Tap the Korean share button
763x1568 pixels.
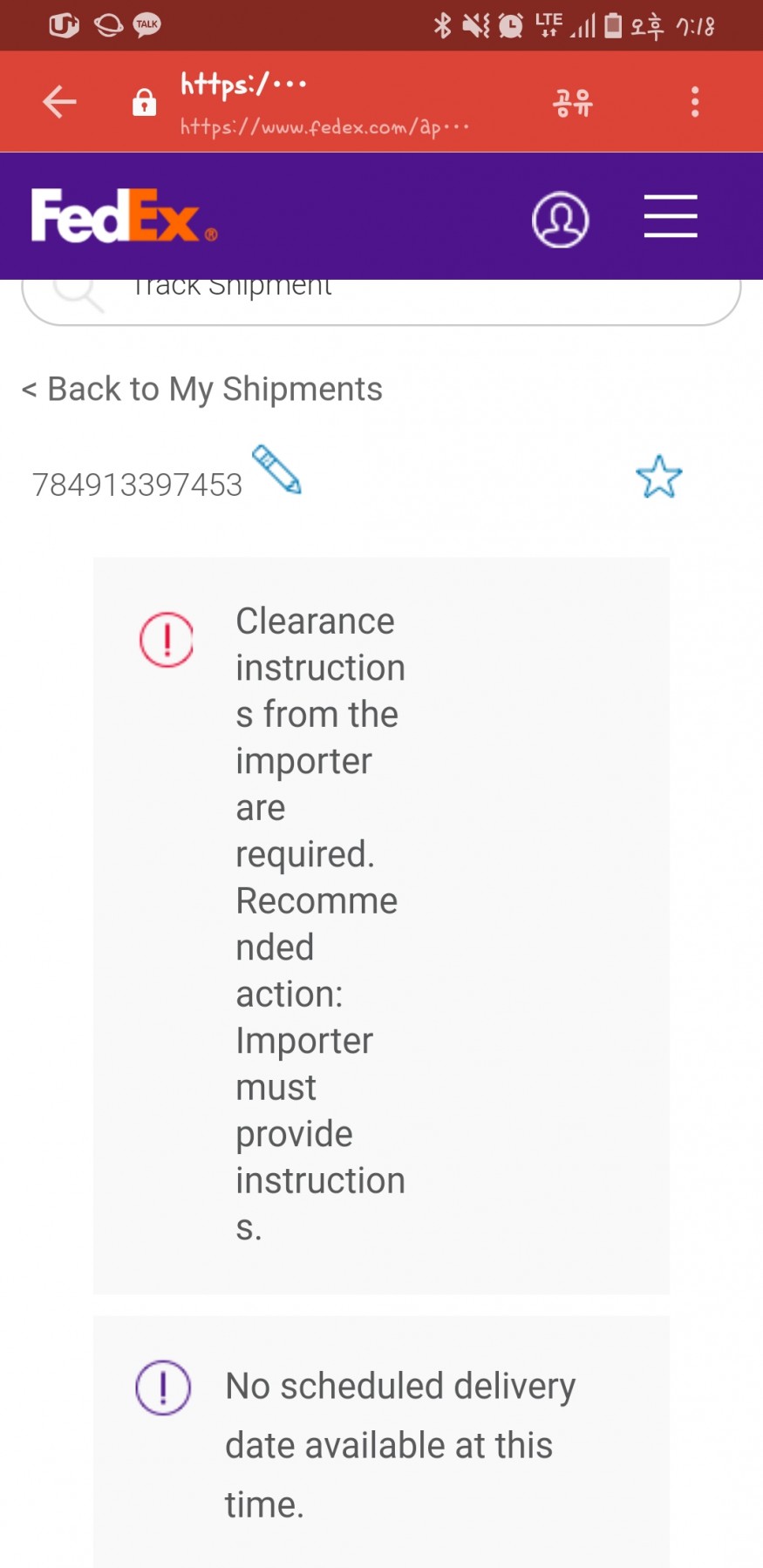573,103
